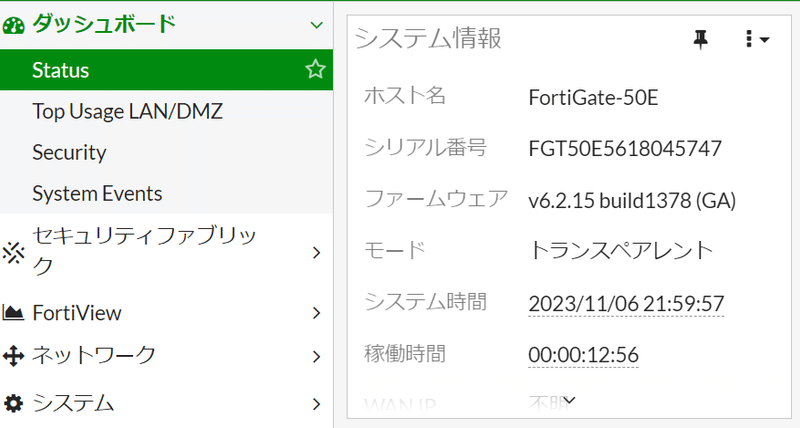Click the モード label
Image resolution: width=800 pixels, height=428 pixels.
coord(395,250)
